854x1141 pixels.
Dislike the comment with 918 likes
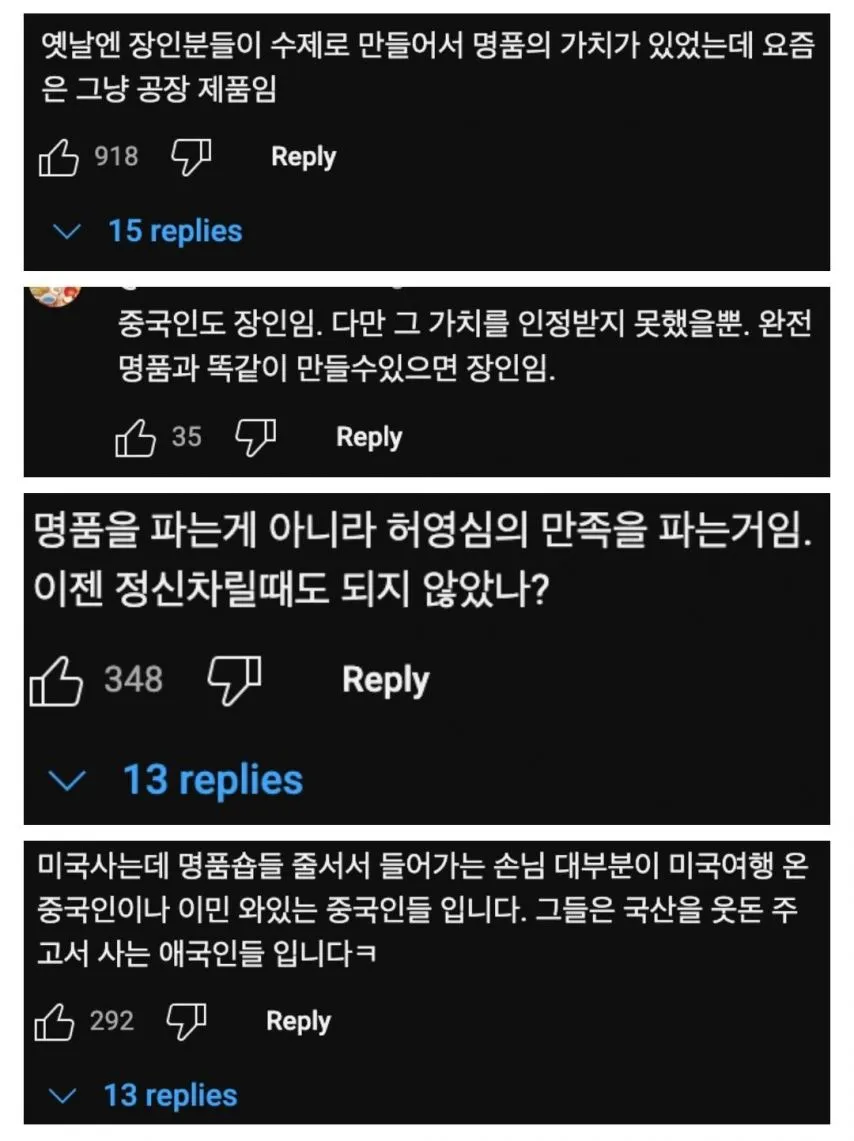191,158
